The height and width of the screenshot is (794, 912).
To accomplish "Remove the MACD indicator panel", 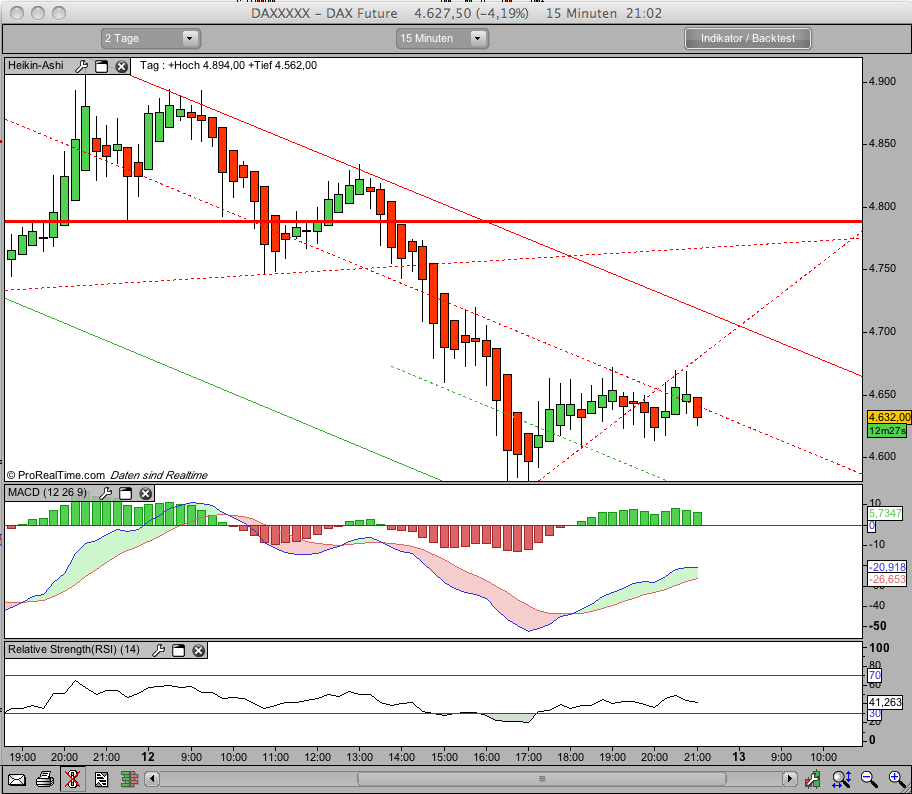I will pyautogui.click(x=145, y=493).
